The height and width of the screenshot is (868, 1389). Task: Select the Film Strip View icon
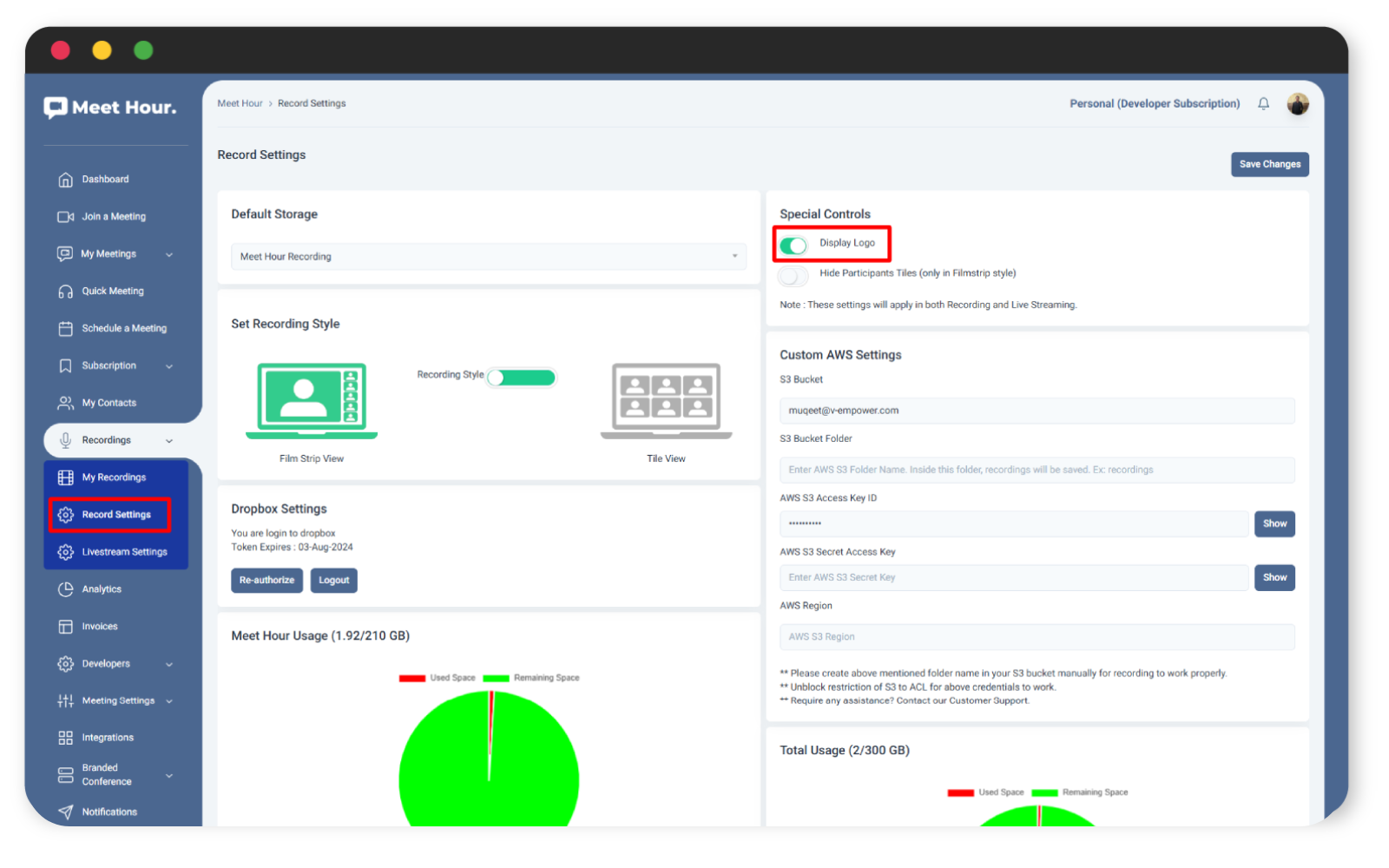[312, 401]
